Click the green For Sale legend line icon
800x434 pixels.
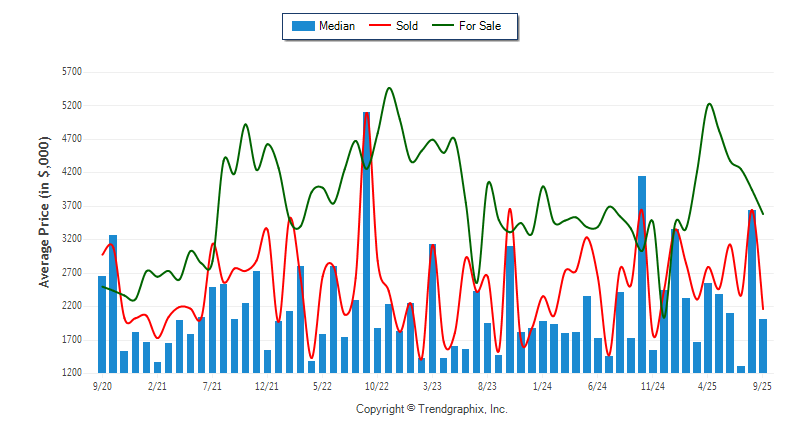(x=442, y=26)
